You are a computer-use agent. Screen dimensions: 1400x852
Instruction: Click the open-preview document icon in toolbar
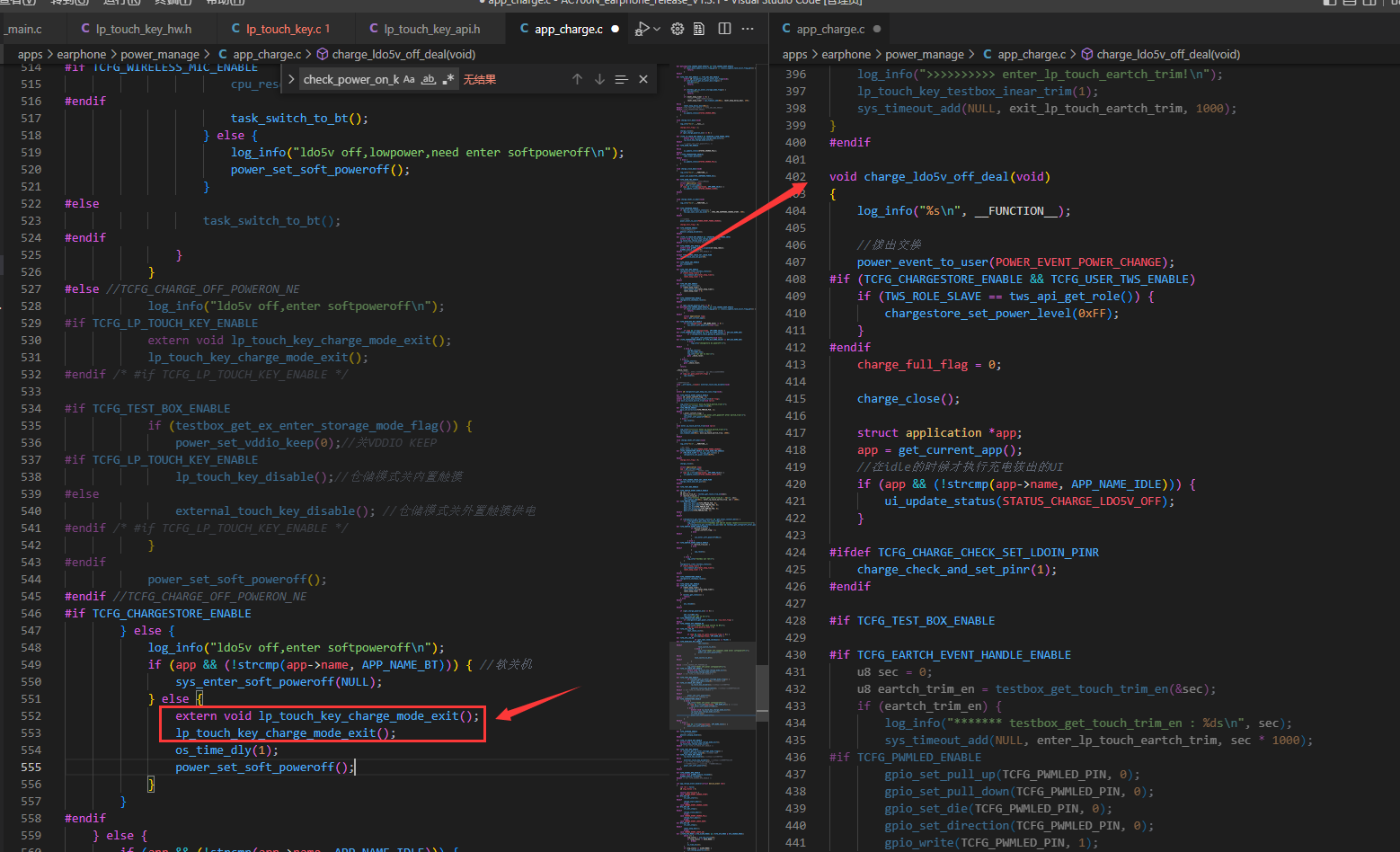(x=701, y=29)
